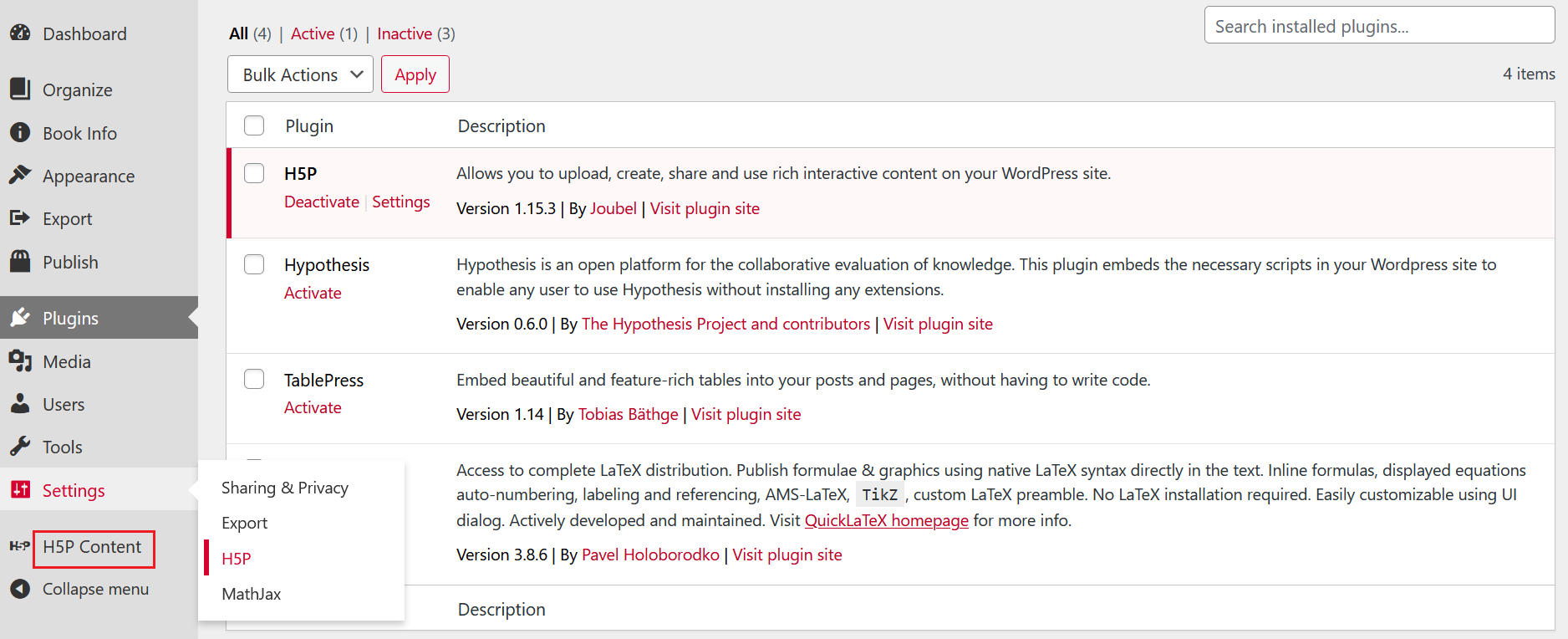Choose H5P in the Settings submenu

click(x=237, y=559)
